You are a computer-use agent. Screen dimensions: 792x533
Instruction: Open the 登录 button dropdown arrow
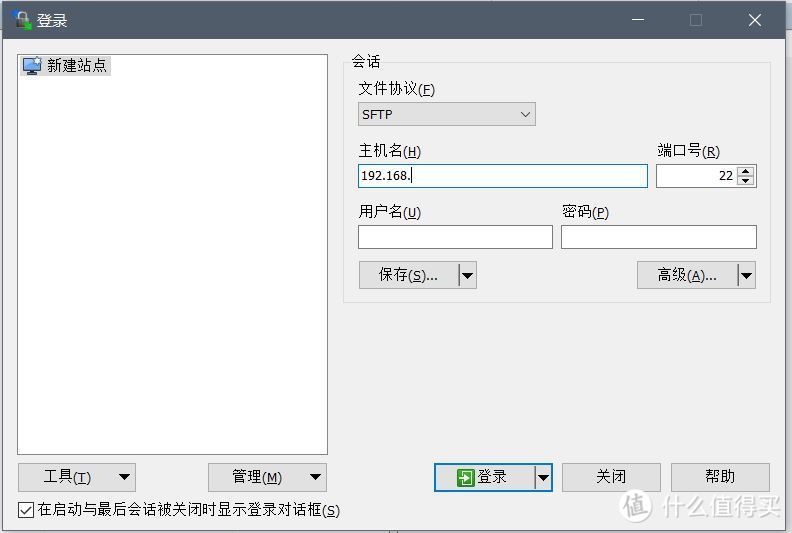point(543,478)
